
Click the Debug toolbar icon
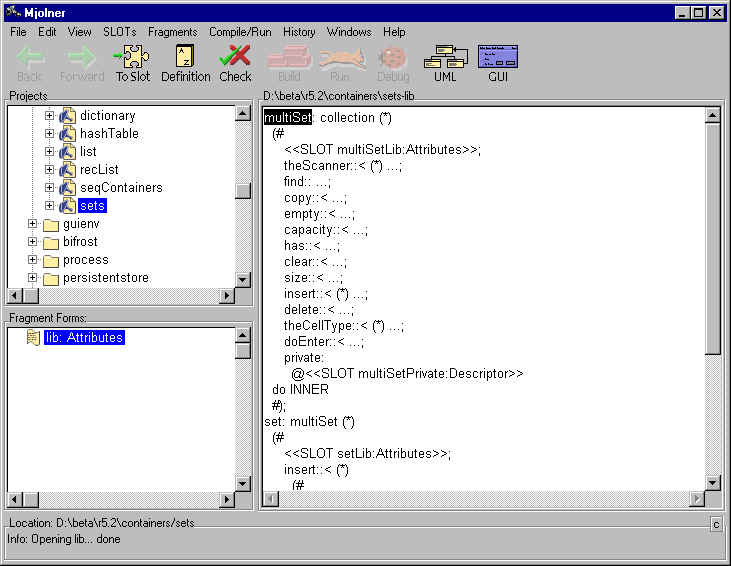pyautogui.click(x=393, y=63)
